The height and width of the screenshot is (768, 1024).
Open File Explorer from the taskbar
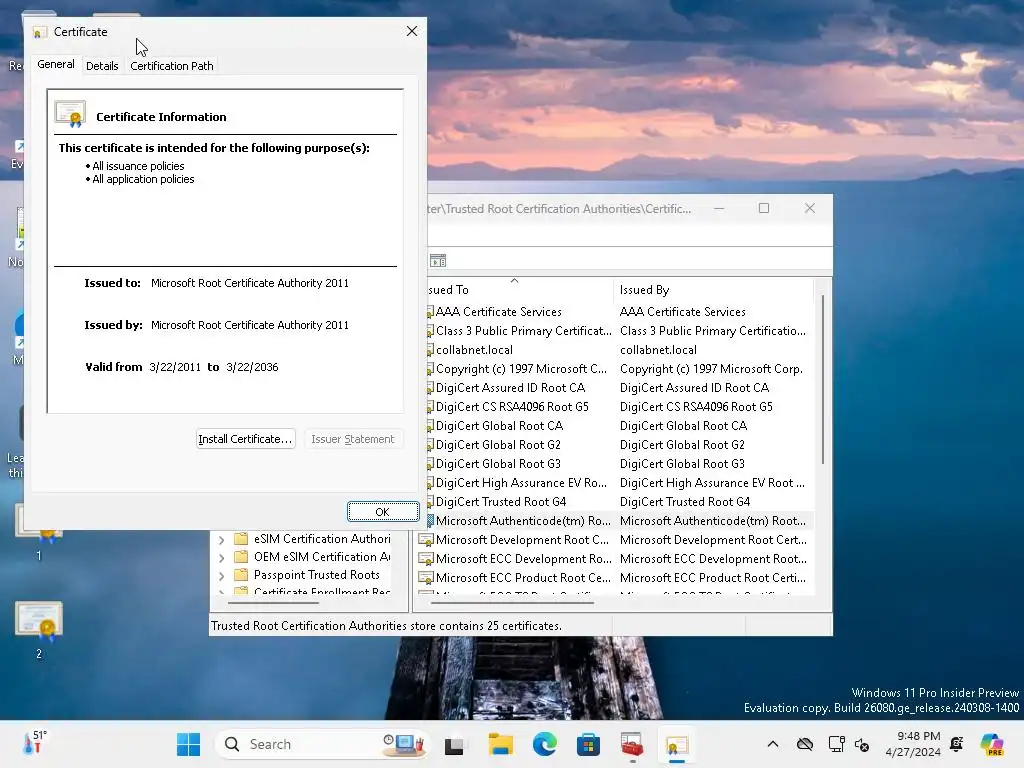coord(500,744)
